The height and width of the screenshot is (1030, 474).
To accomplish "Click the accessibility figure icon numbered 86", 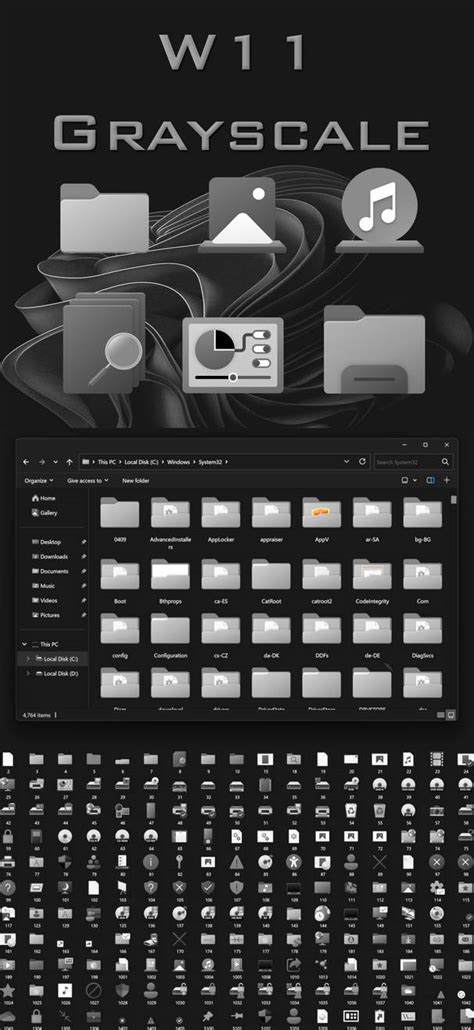I will click(294, 862).
